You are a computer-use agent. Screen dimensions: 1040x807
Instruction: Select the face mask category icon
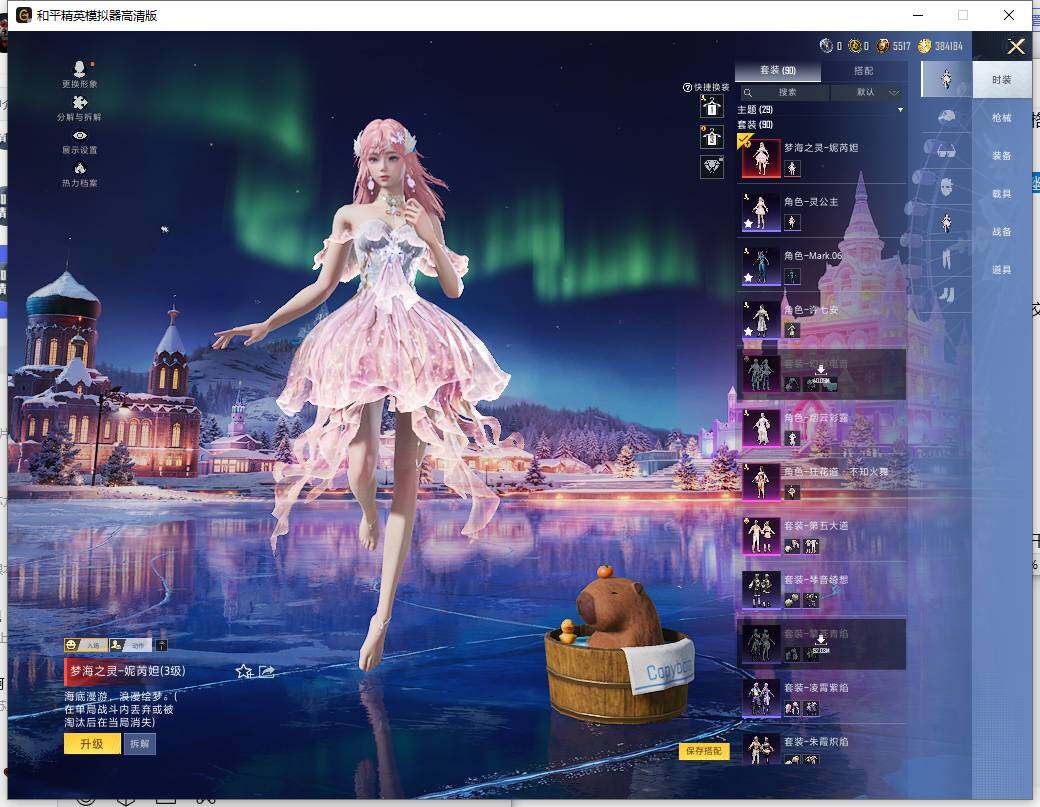946,187
